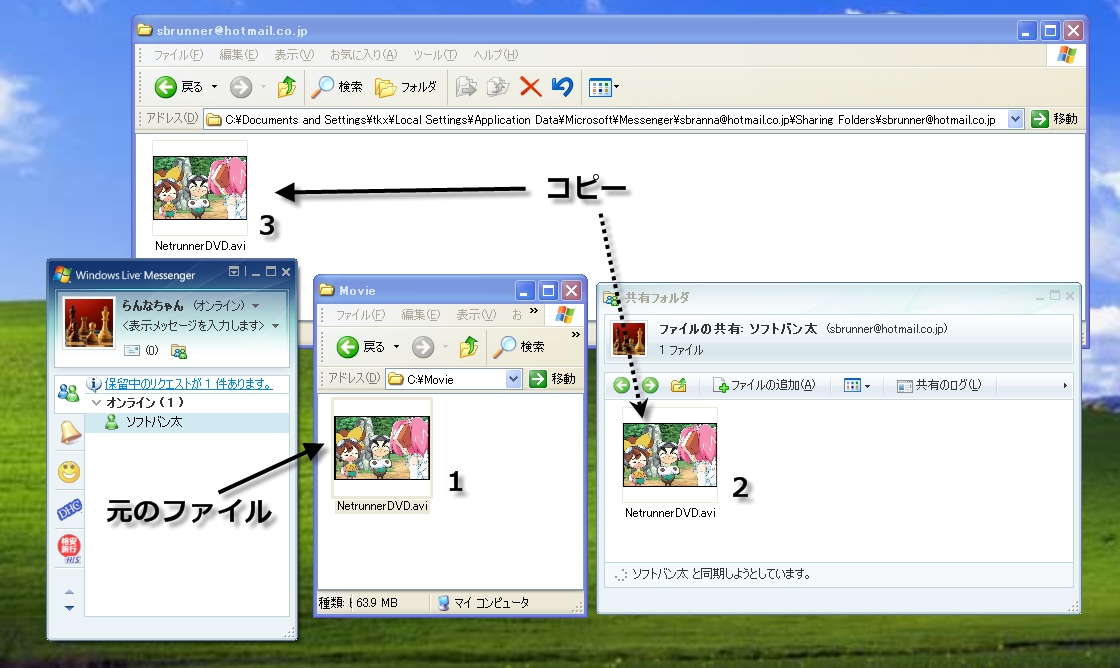1120x668 pixels.
Task: Go up one folder in sbrunner@hotmail.co.jp window
Action: (x=287, y=87)
